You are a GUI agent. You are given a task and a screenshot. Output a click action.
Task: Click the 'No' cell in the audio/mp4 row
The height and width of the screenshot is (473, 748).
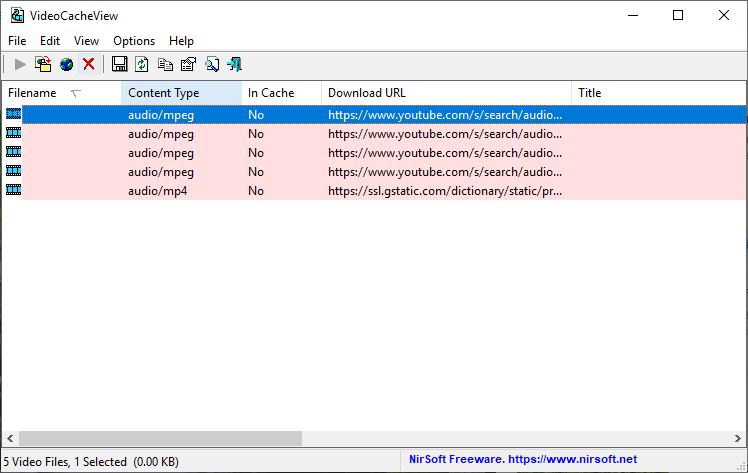tap(256, 191)
